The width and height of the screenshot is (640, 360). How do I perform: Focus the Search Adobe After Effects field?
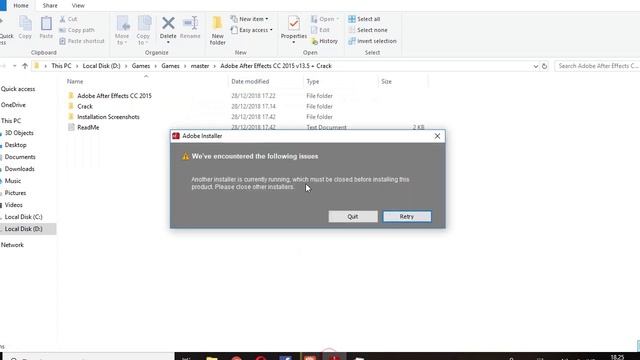[598, 66]
